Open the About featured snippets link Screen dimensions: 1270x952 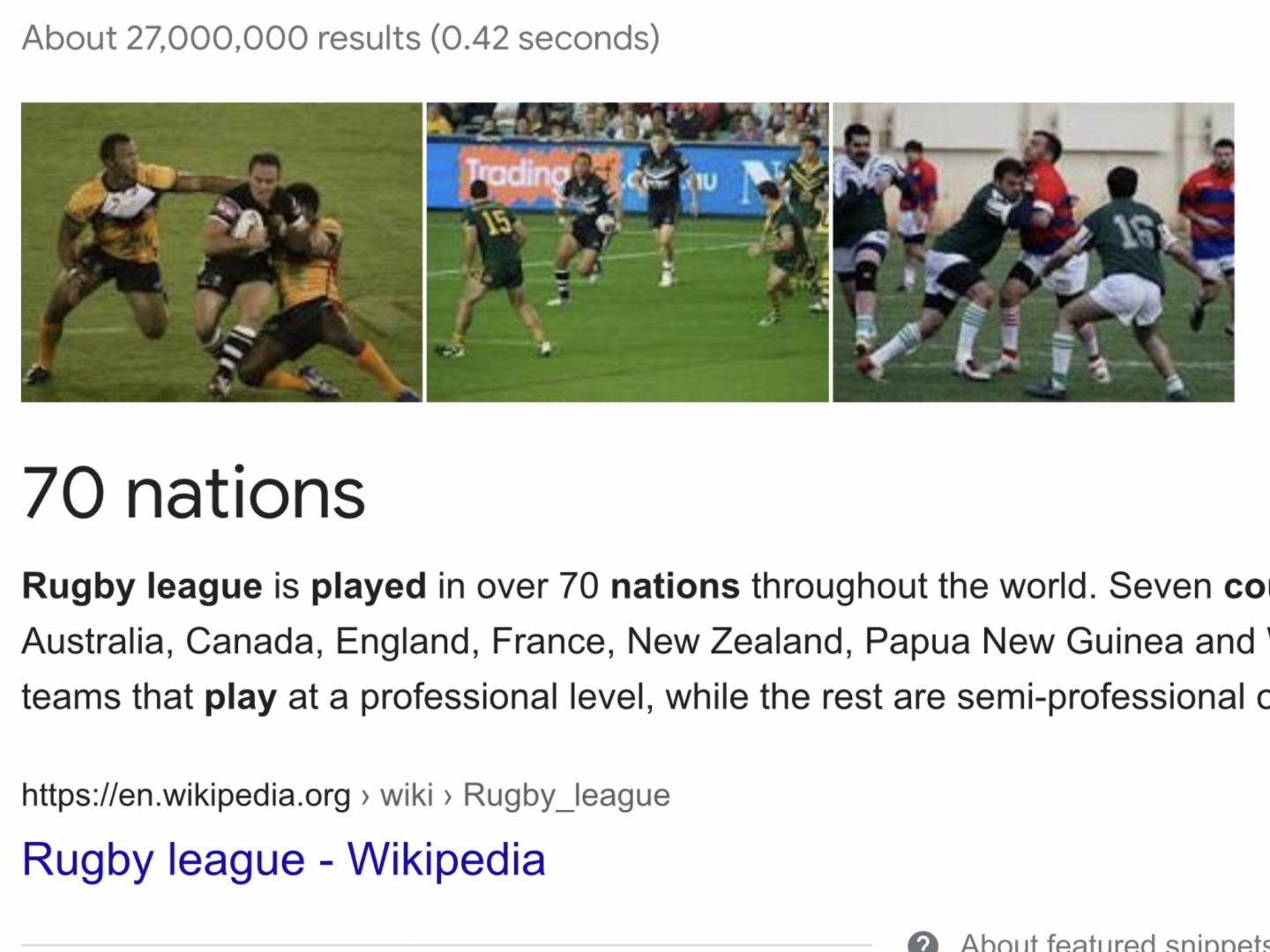[x=1113, y=943]
